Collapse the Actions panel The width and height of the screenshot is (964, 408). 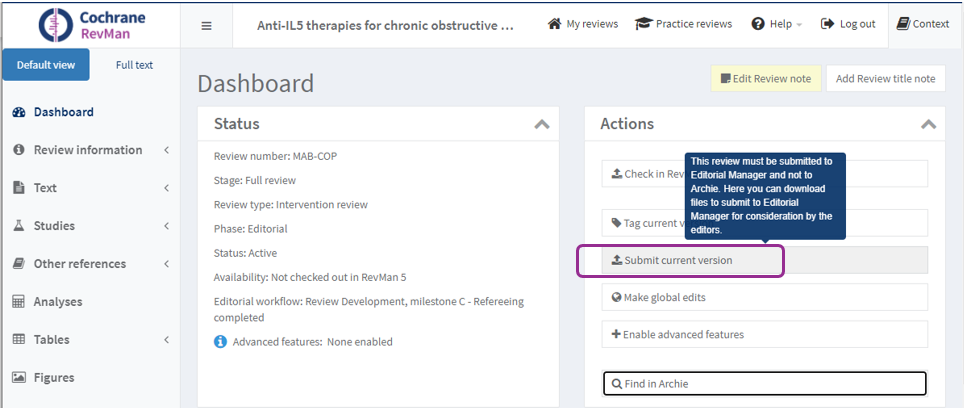click(927, 125)
